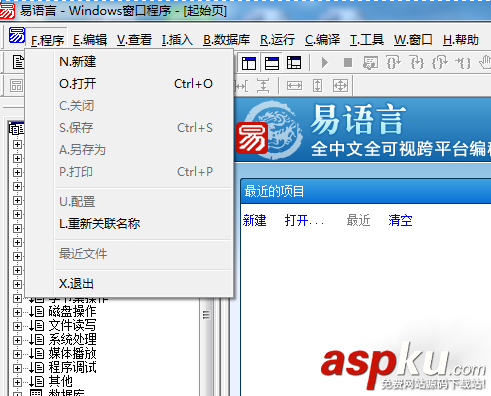Image resolution: width=491 pixels, height=396 pixels.
Task: Open the I.插入 menu
Action: coord(177,40)
